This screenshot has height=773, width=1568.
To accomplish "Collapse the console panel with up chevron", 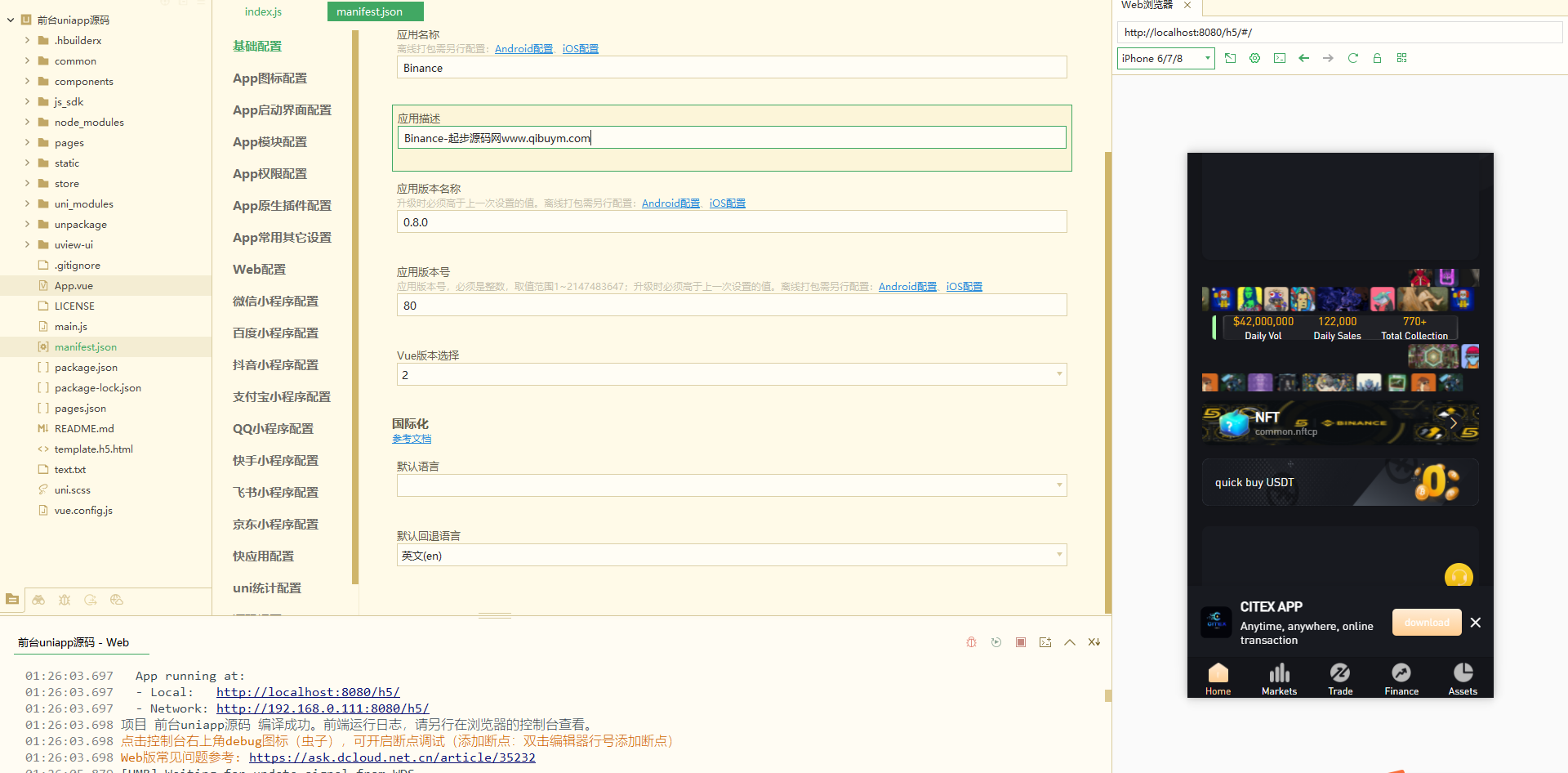I will (1070, 642).
